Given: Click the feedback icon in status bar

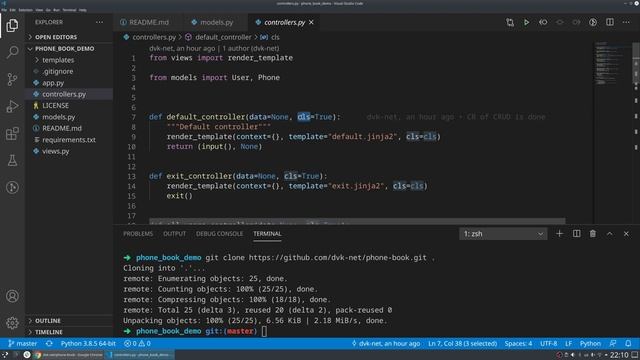Looking at the screenshot, I should 613,344.
